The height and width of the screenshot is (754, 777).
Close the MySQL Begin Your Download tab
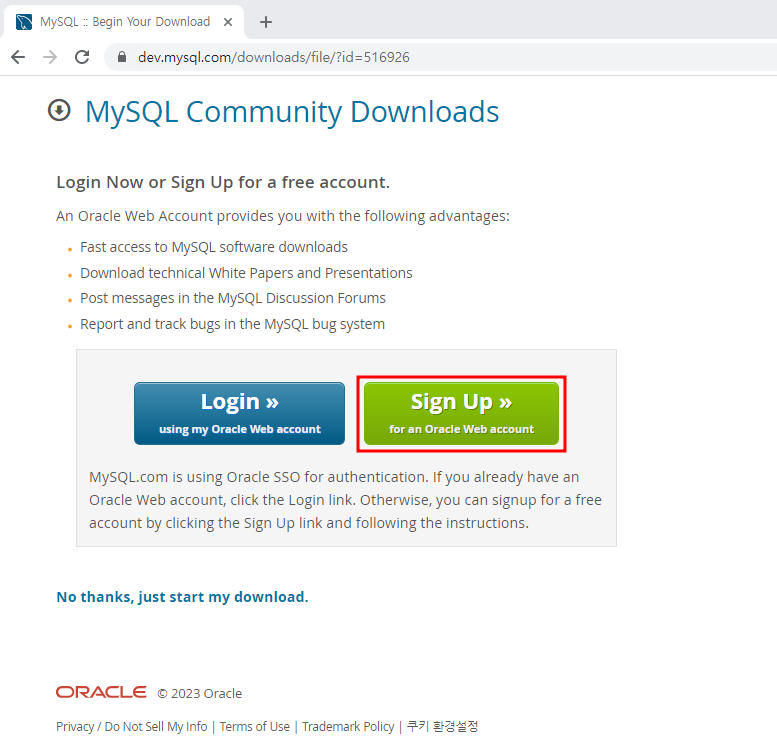(228, 22)
